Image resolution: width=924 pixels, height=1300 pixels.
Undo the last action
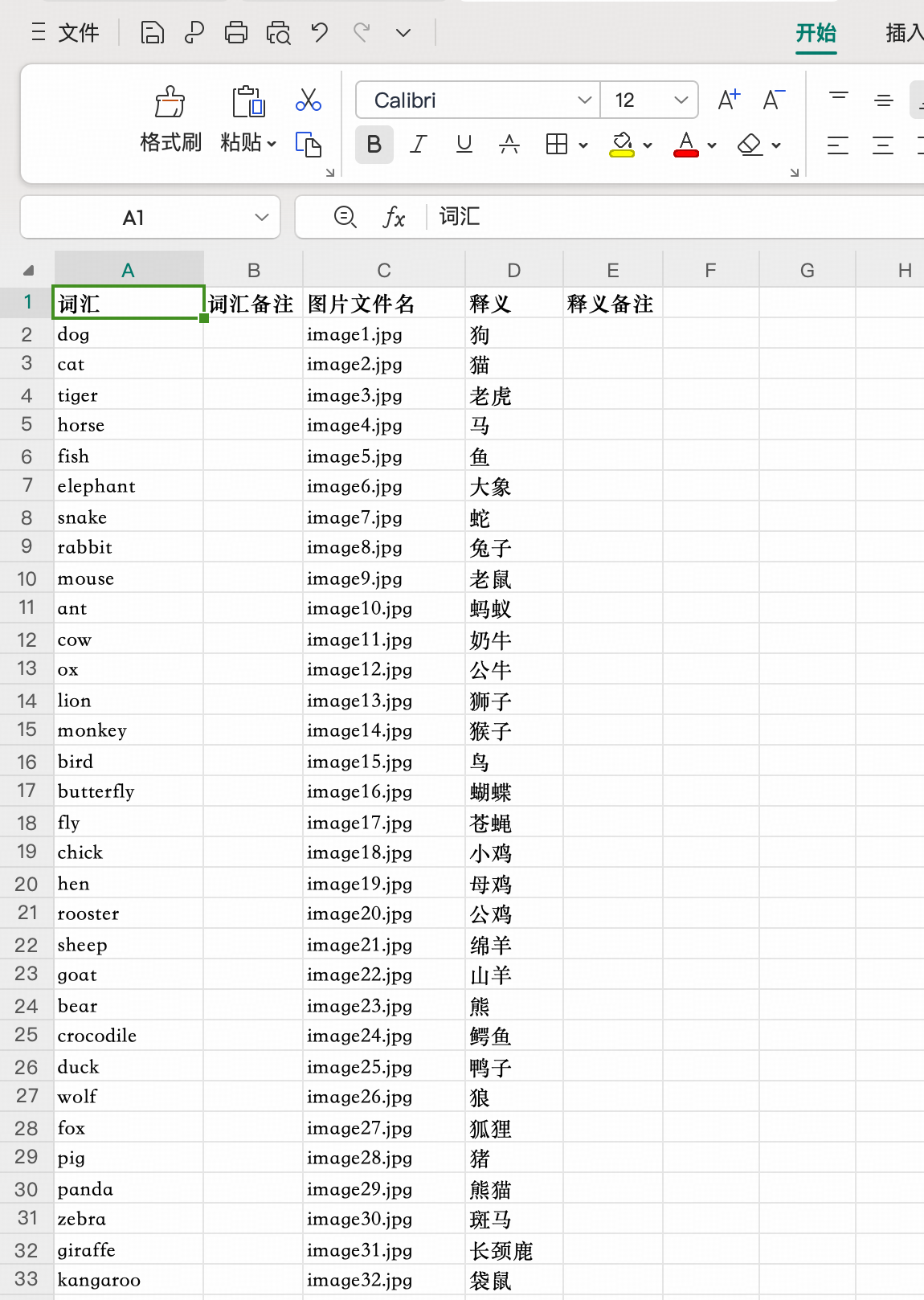(320, 33)
